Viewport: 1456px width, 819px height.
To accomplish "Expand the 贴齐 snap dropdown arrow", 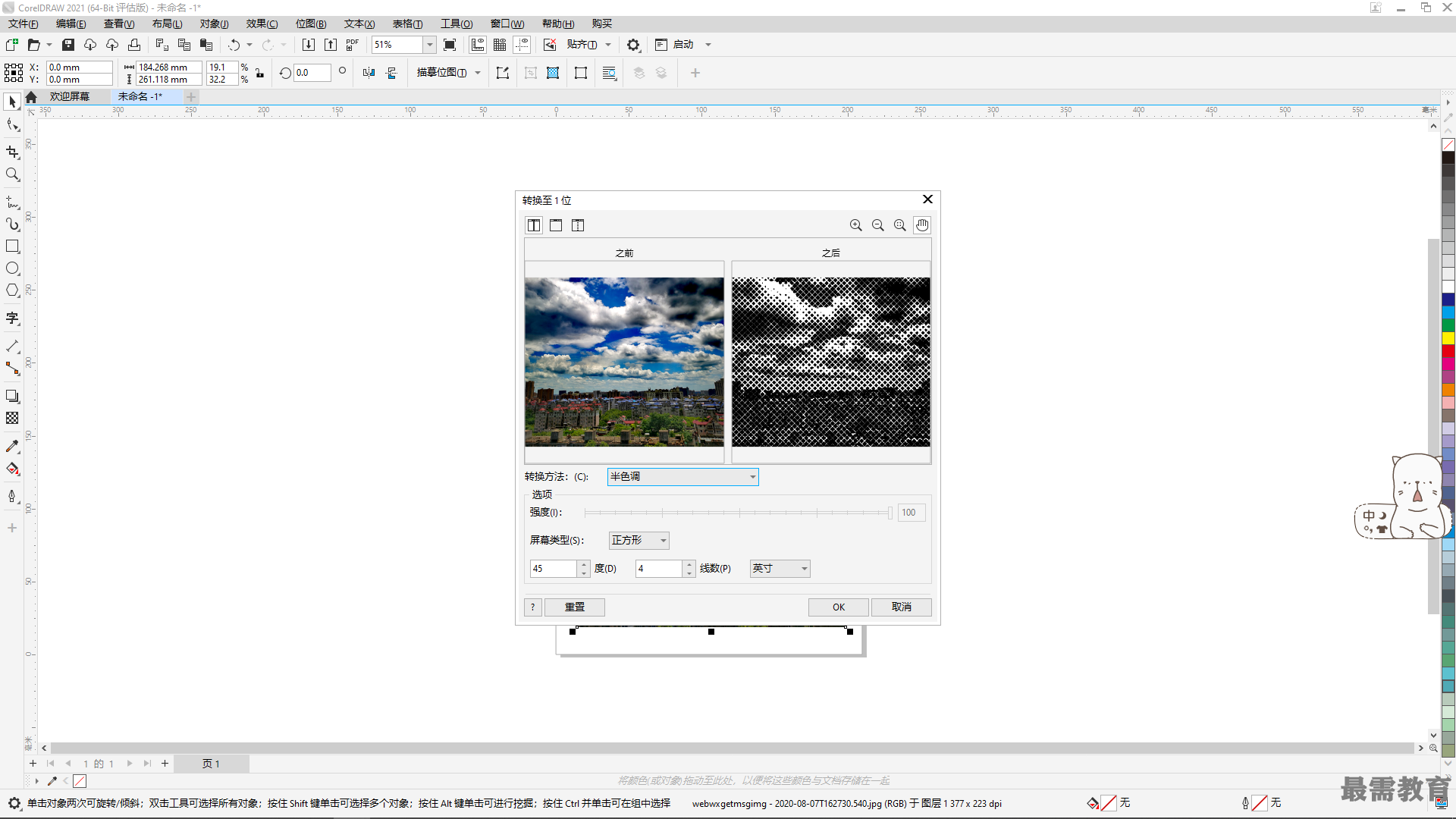I will click(x=608, y=45).
